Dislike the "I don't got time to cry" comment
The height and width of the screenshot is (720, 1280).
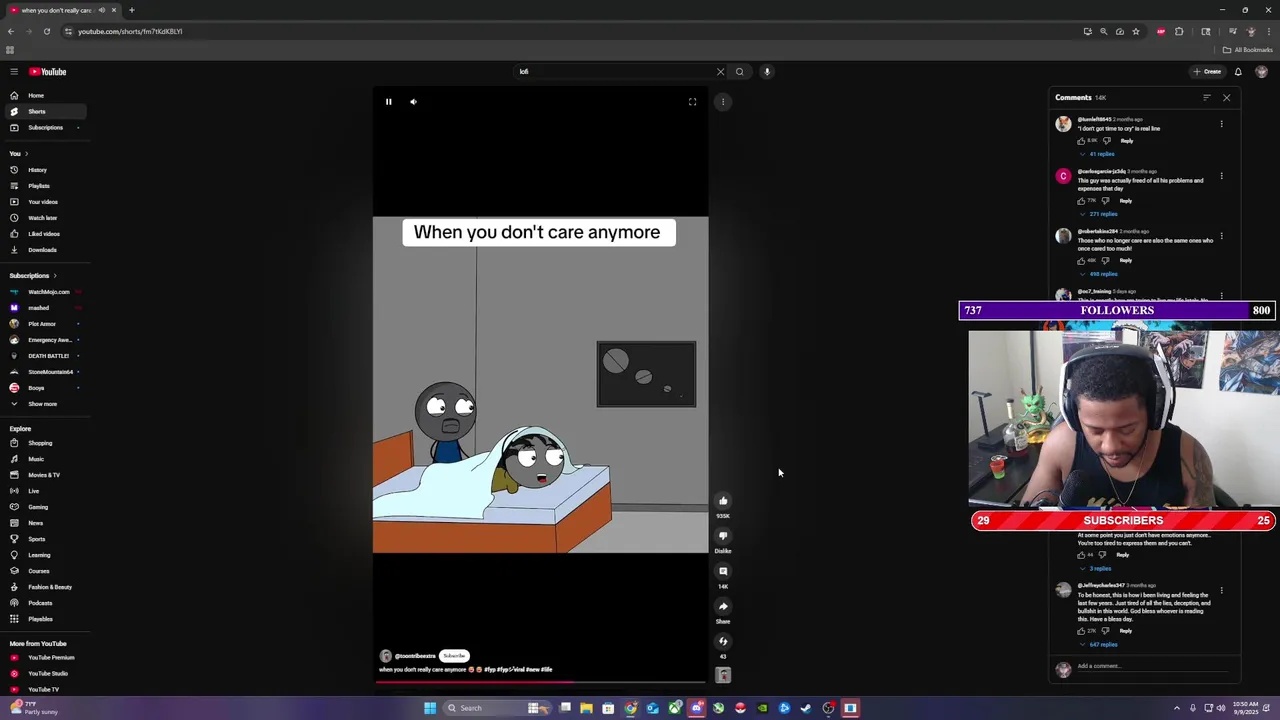tap(1107, 141)
